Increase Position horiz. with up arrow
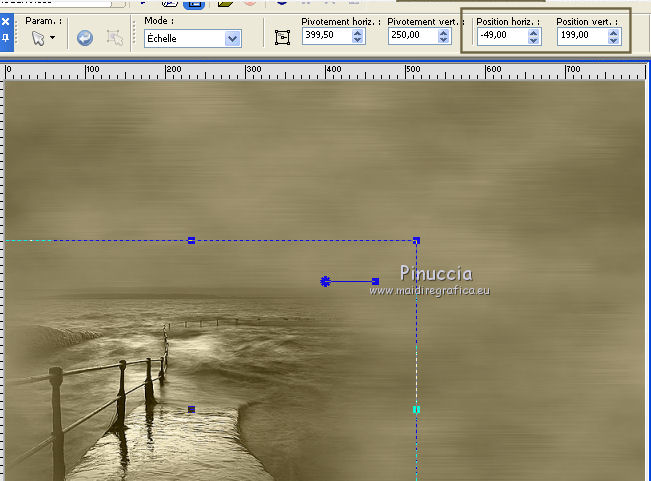 [534, 32]
